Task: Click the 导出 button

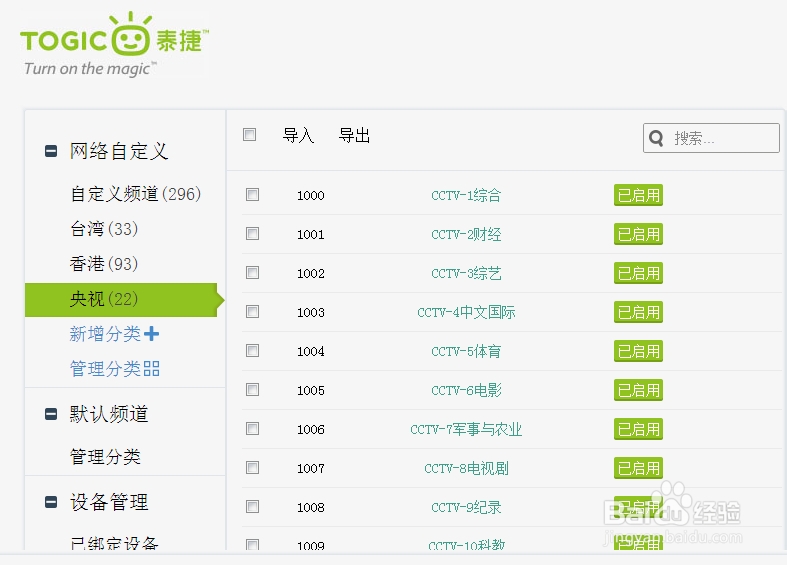Action: coord(354,135)
